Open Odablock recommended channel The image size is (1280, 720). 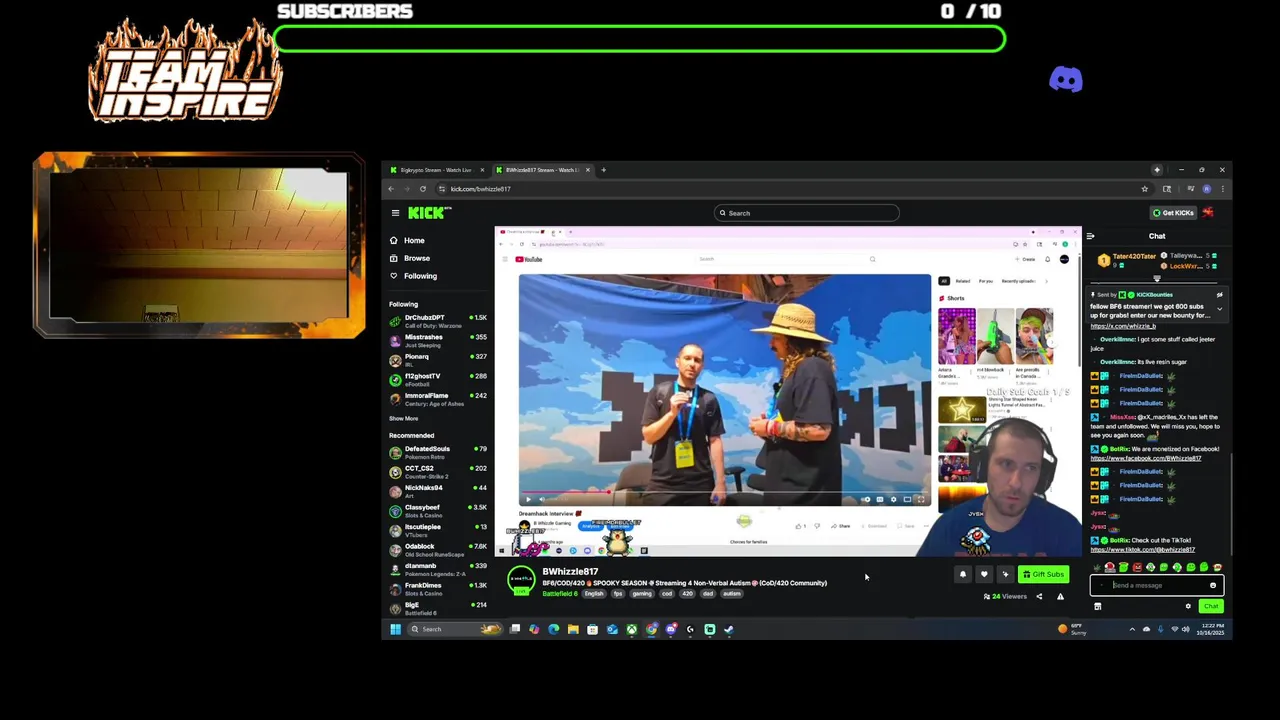pyautogui.click(x=438, y=549)
